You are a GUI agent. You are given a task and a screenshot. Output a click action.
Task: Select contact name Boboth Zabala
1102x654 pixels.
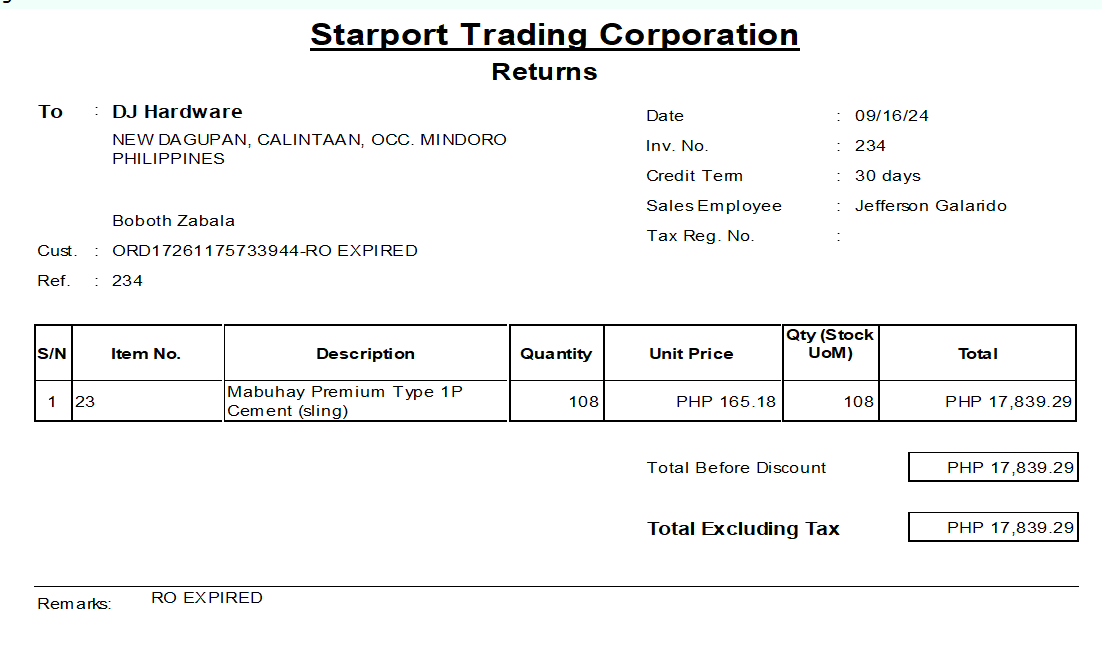click(173, 221)
